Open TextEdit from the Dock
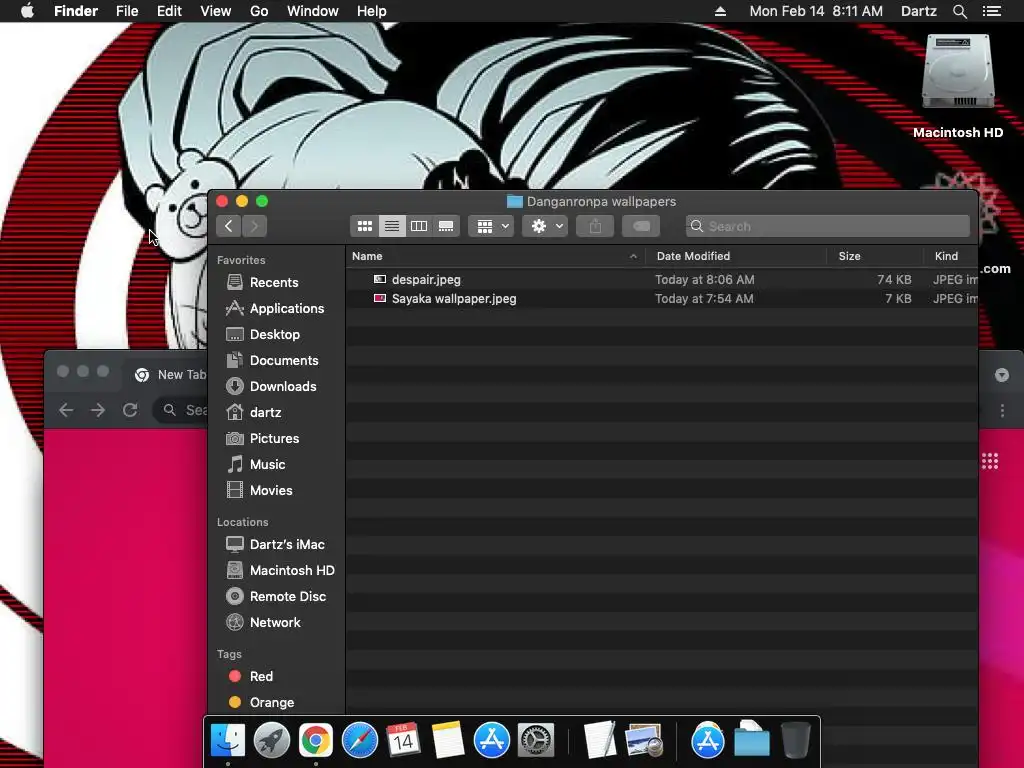1024x768 pixels. click(599, 741)
